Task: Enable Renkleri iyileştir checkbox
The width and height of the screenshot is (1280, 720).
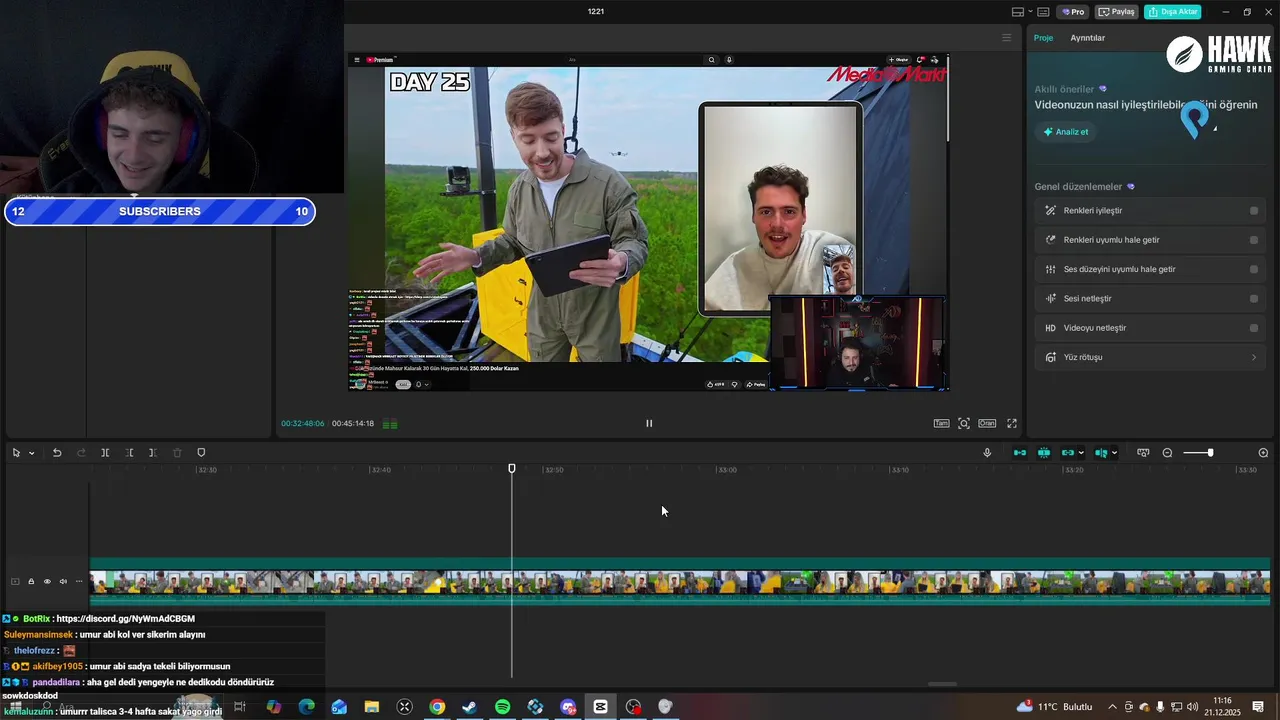Action: pos(1254,211)
